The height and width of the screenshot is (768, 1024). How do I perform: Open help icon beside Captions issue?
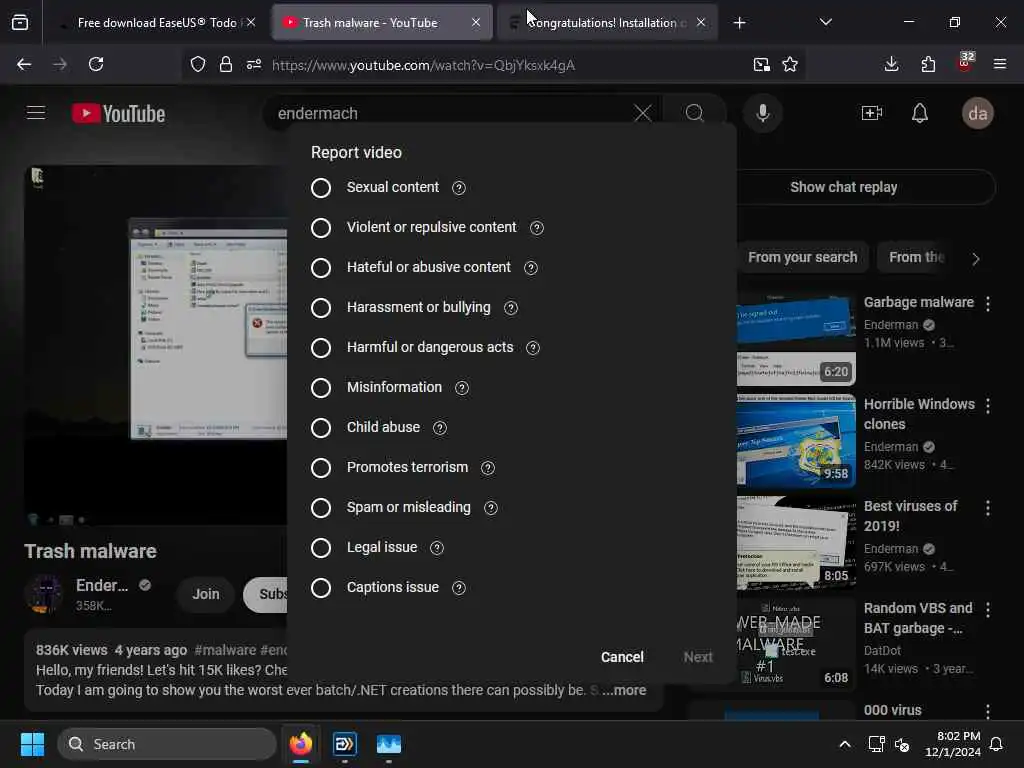(459, 588)
